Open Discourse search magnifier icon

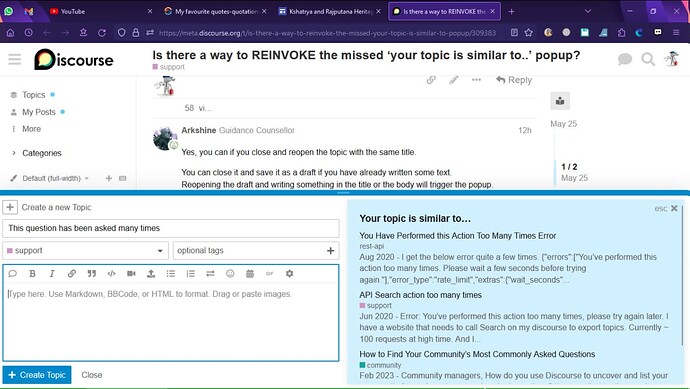[x=648, y=59]
